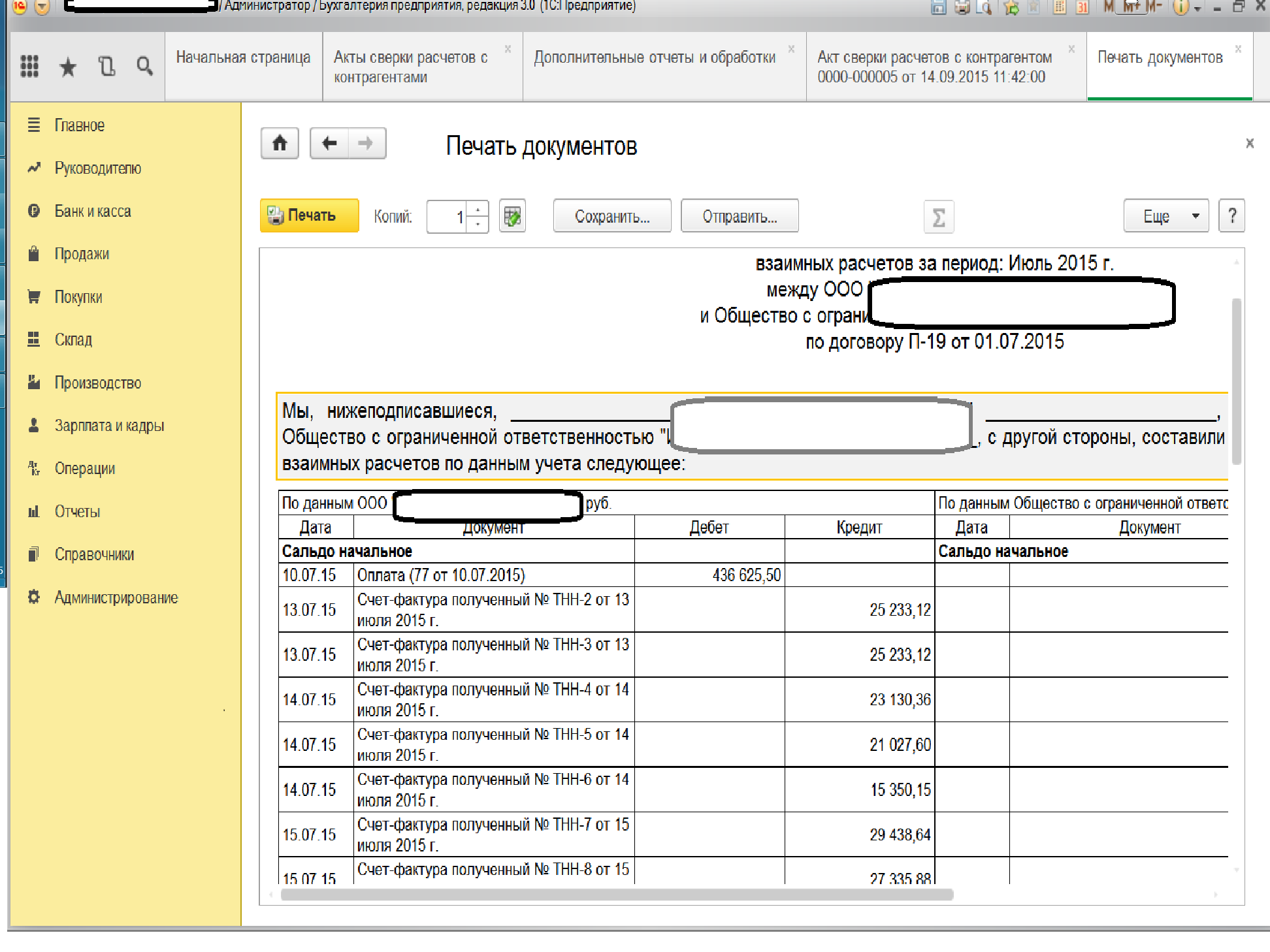This screenshot has width=1270, height=952.
Task: Click the Оплата (77 от 10.07.2015) cell
Action: coord(494,575)
